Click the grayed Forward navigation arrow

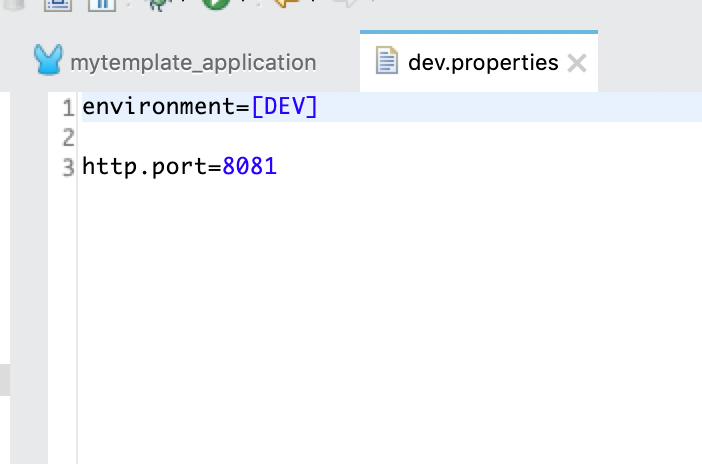[x=345, y=3]
